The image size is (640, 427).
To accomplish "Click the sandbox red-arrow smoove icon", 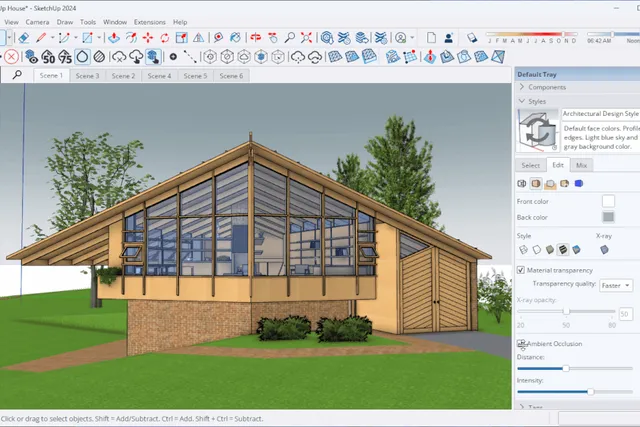I will click(x=429, y=57).
